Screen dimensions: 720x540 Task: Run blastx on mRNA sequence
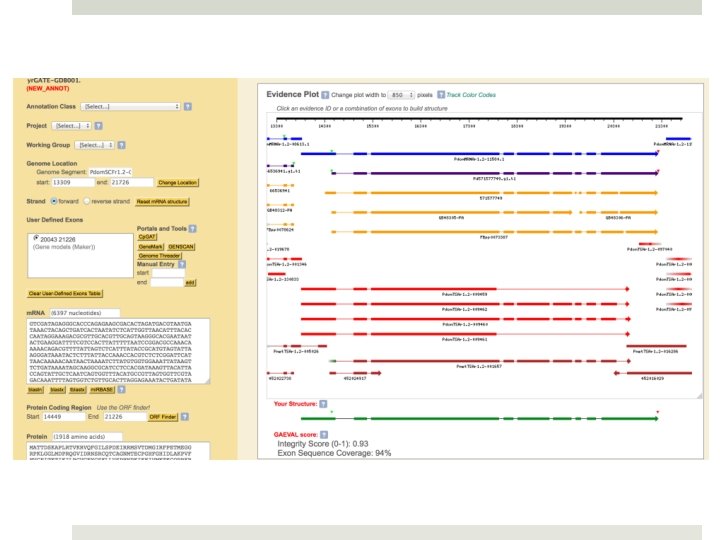(x=57, y=390)
